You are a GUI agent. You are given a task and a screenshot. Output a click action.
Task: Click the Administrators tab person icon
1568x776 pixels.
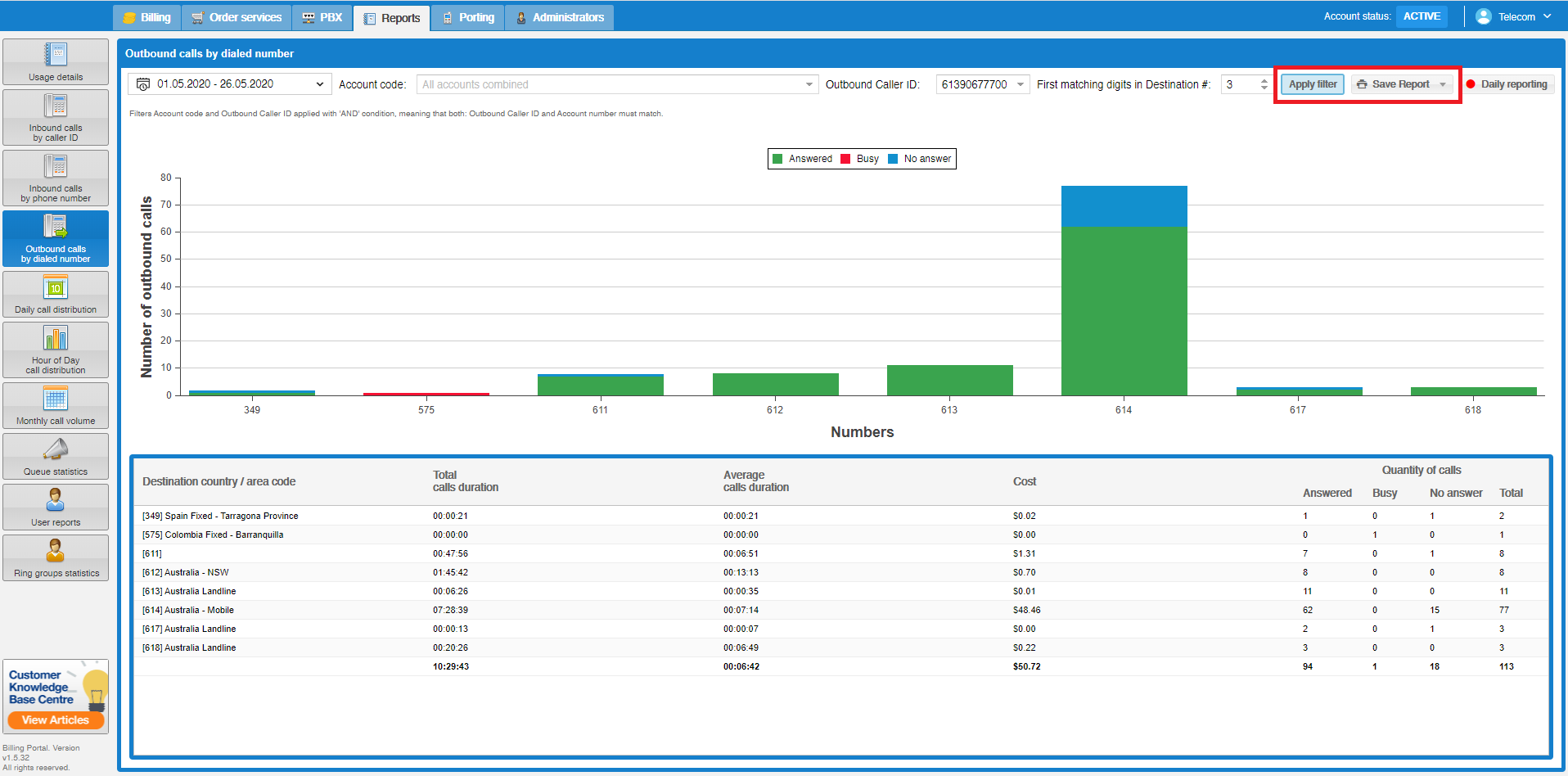click(520, 18)
